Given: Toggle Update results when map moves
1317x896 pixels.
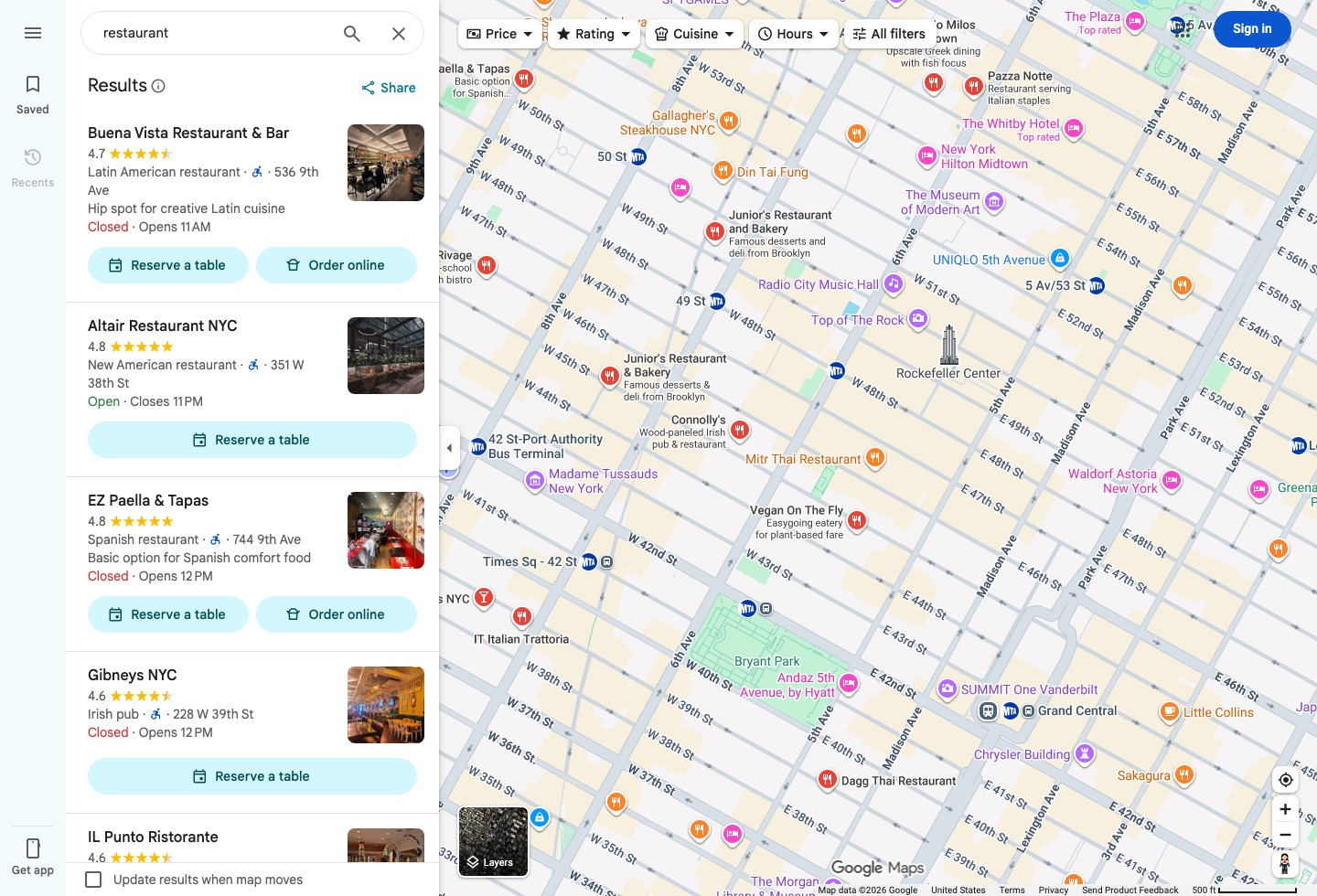Looking at the screenshot, I should (93, 880).
